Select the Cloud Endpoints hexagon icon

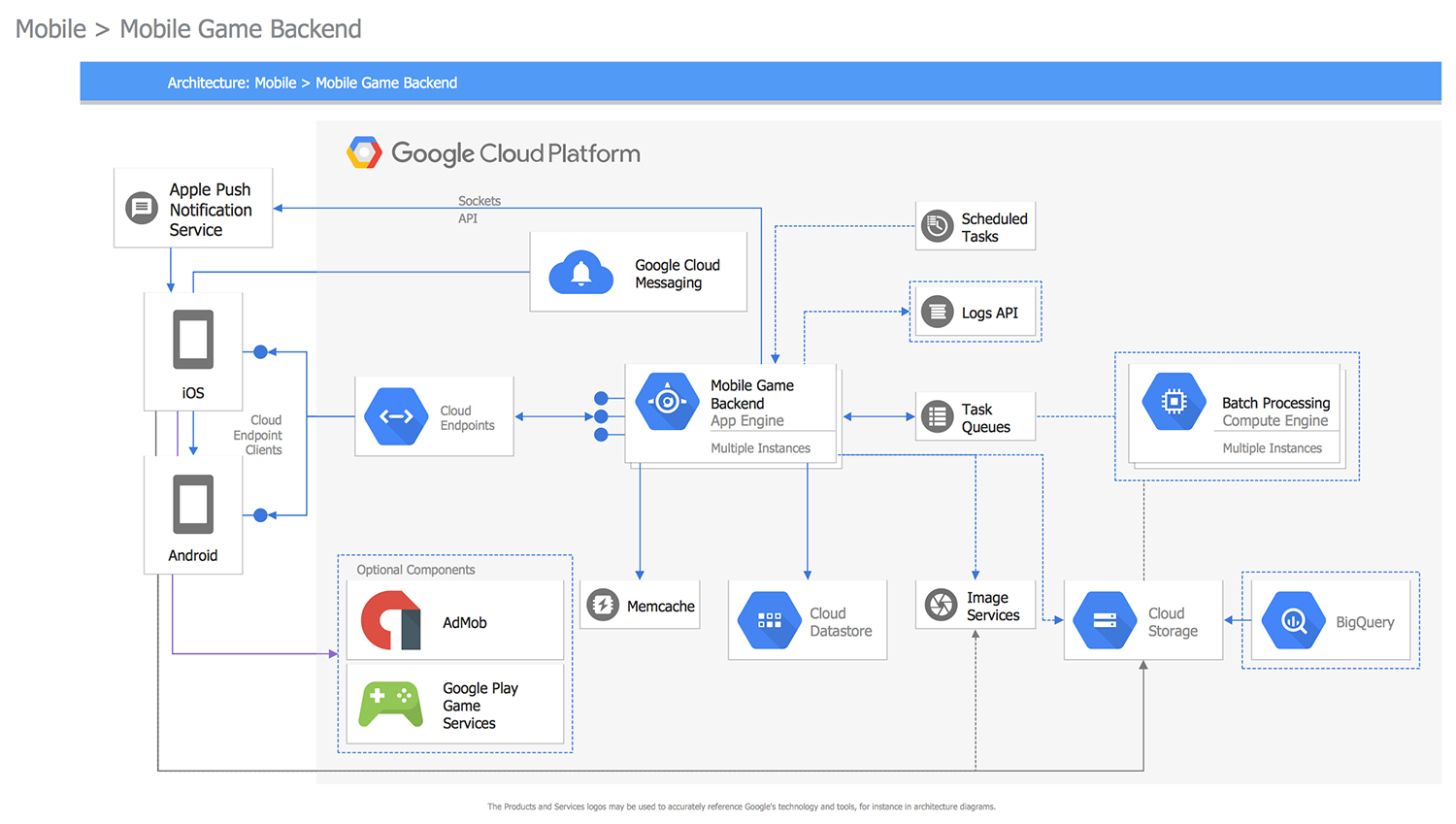(x=396, y=416)
